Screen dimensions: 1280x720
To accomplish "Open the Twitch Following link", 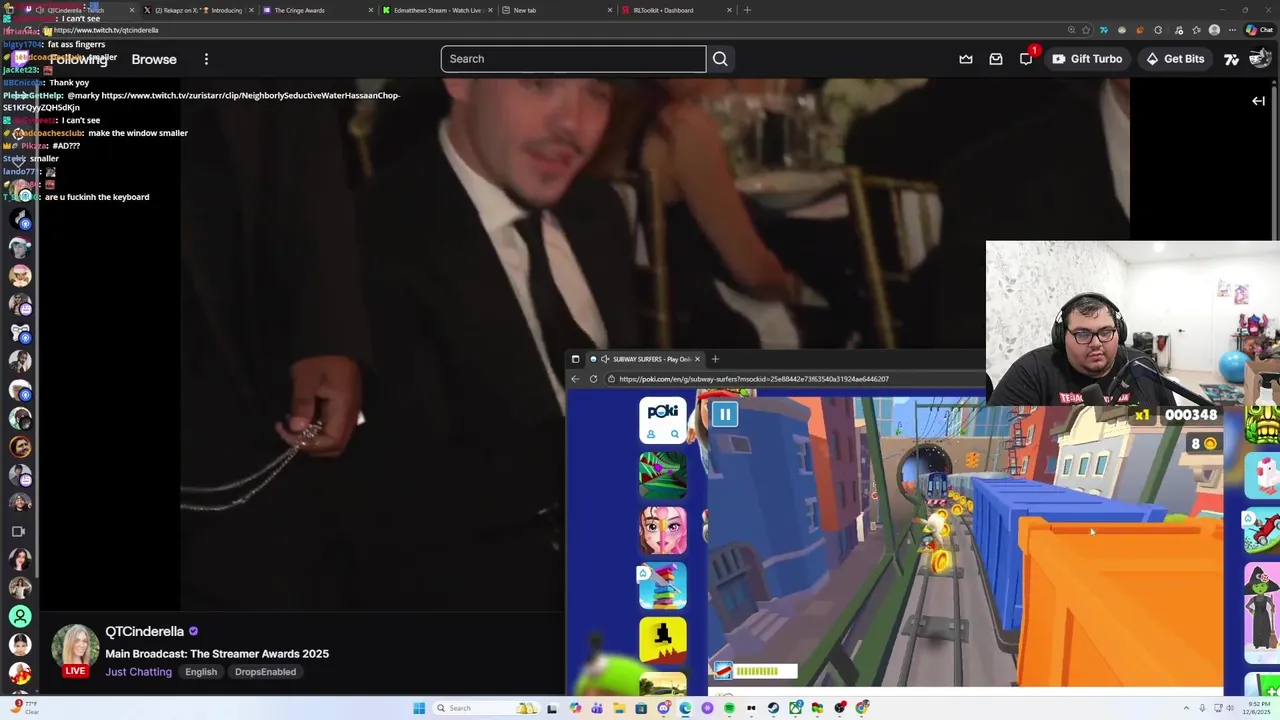I will click(78, 59).
